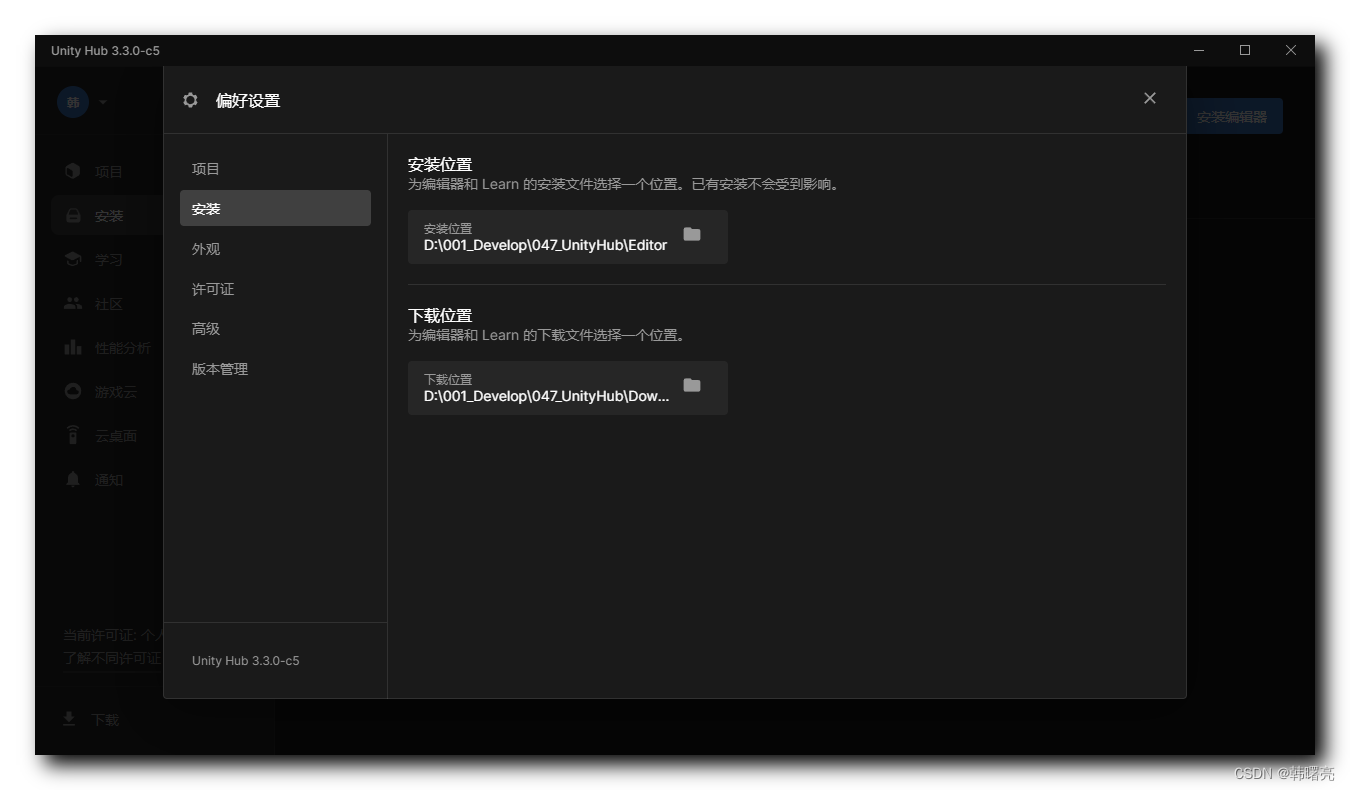Screen dimensions: 1350x790
Task: Click the preferences gear icon
Action: 191,100
